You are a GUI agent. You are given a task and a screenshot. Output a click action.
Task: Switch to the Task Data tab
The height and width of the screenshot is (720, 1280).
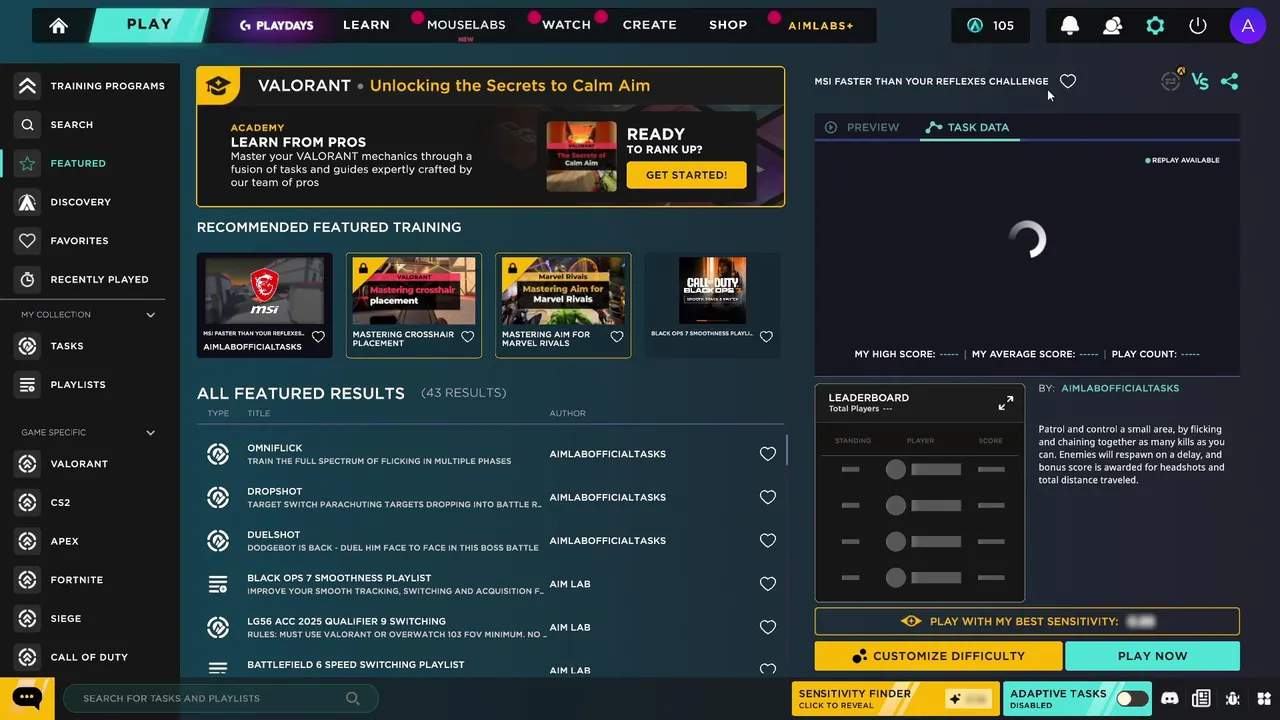967,127
